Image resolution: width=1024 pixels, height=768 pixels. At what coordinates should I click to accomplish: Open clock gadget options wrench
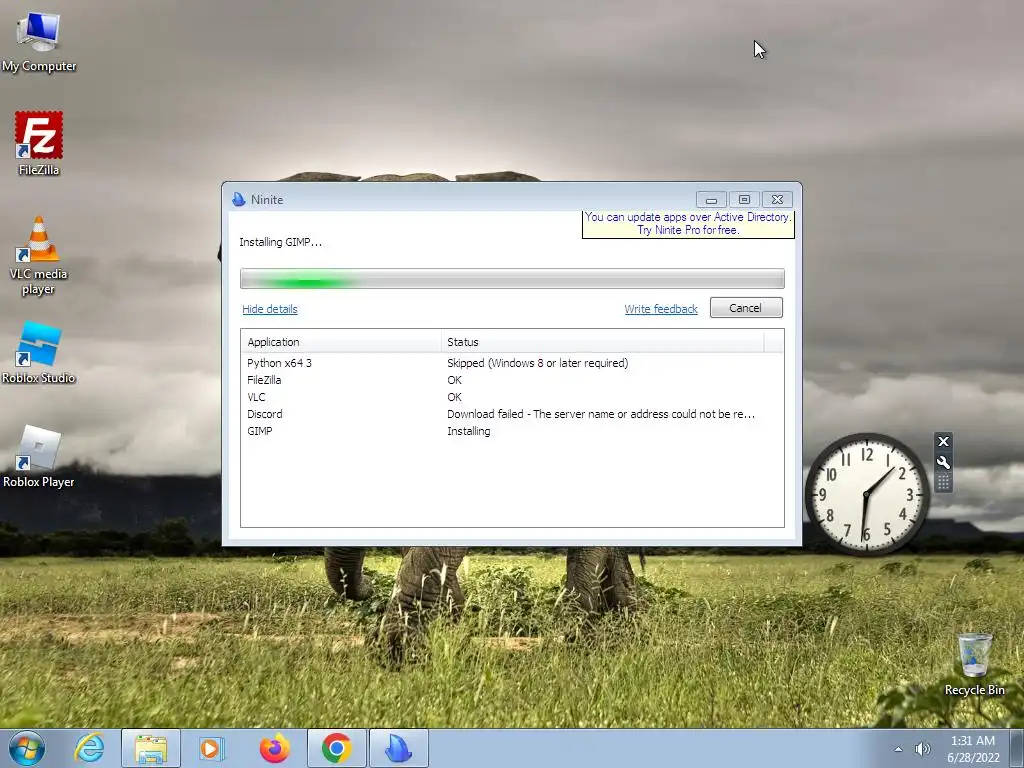(943, 462)
